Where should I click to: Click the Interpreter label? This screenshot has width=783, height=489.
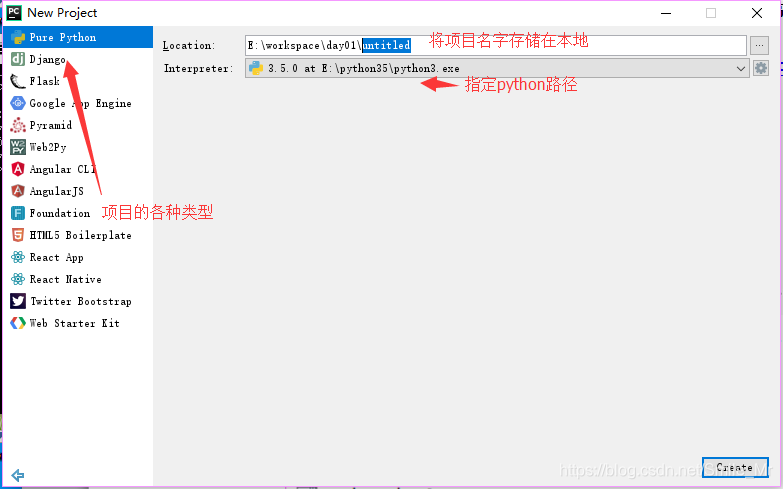click(x=198, y=68)
